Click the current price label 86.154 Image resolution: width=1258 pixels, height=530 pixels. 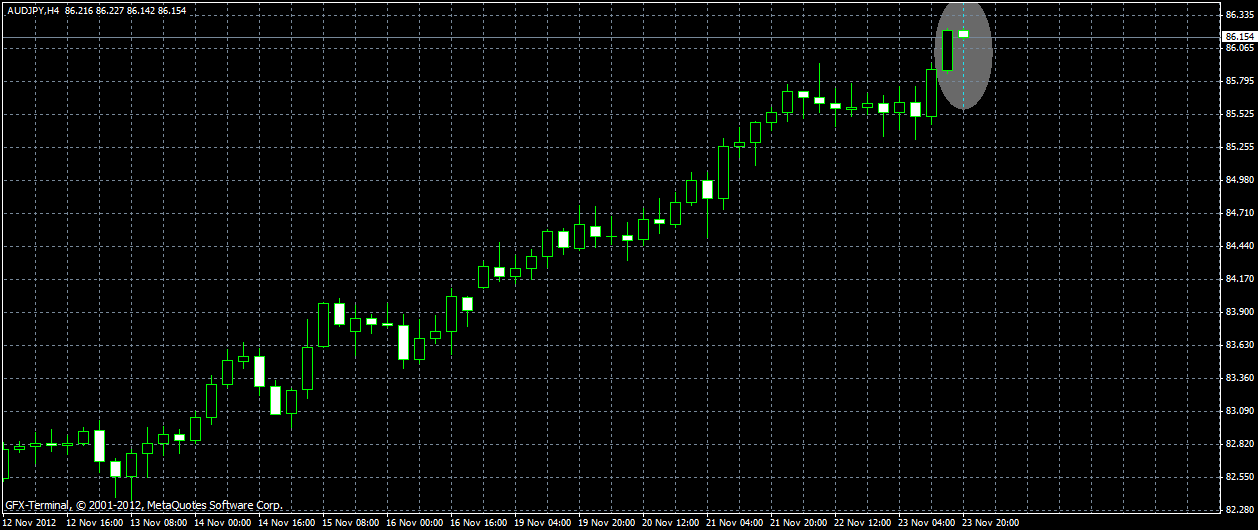pyautogui.click(x=1238, y=37)
